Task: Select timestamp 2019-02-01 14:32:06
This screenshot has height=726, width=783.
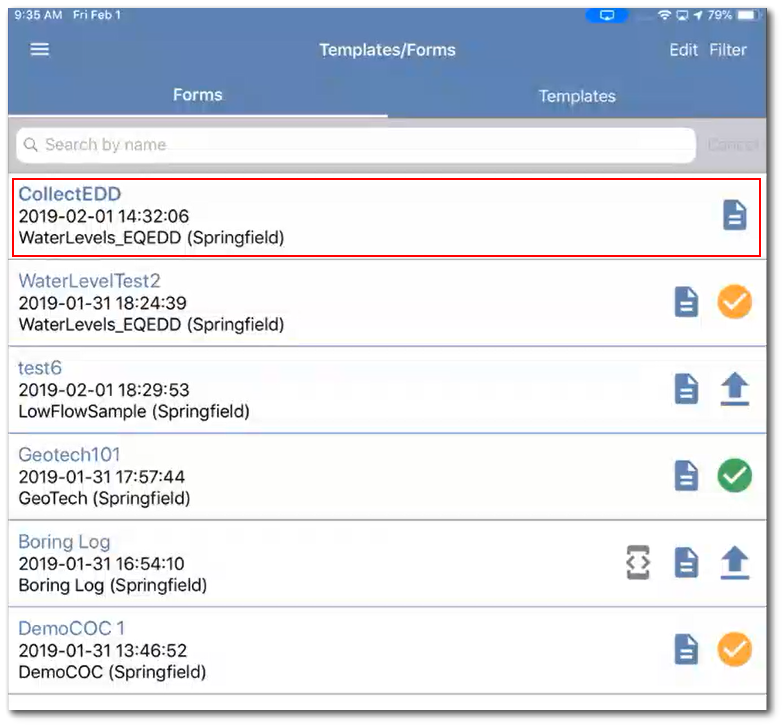Action: click(x=104, y=216)
